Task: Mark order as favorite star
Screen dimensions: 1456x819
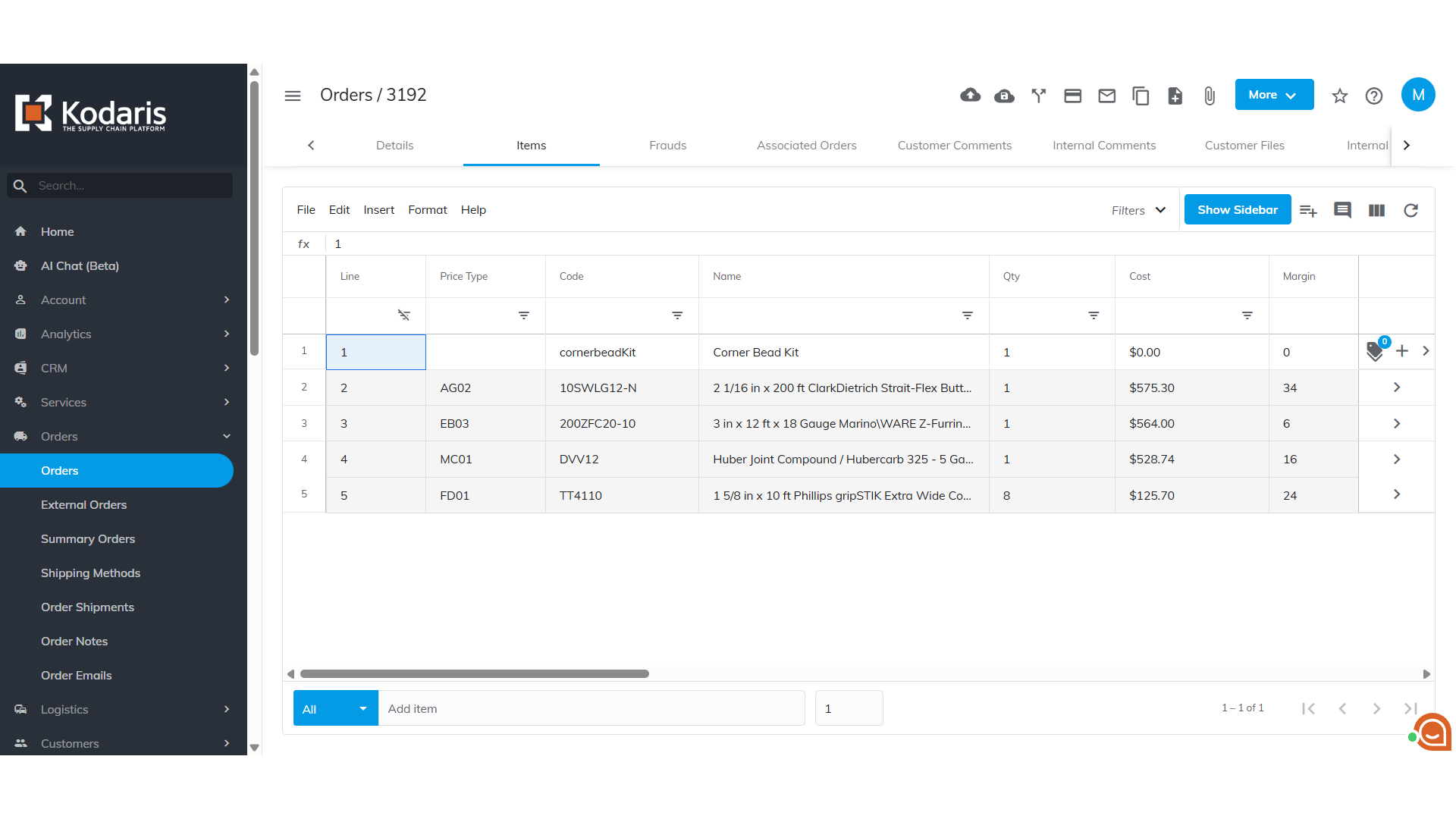Action: tap(1339, 96)
